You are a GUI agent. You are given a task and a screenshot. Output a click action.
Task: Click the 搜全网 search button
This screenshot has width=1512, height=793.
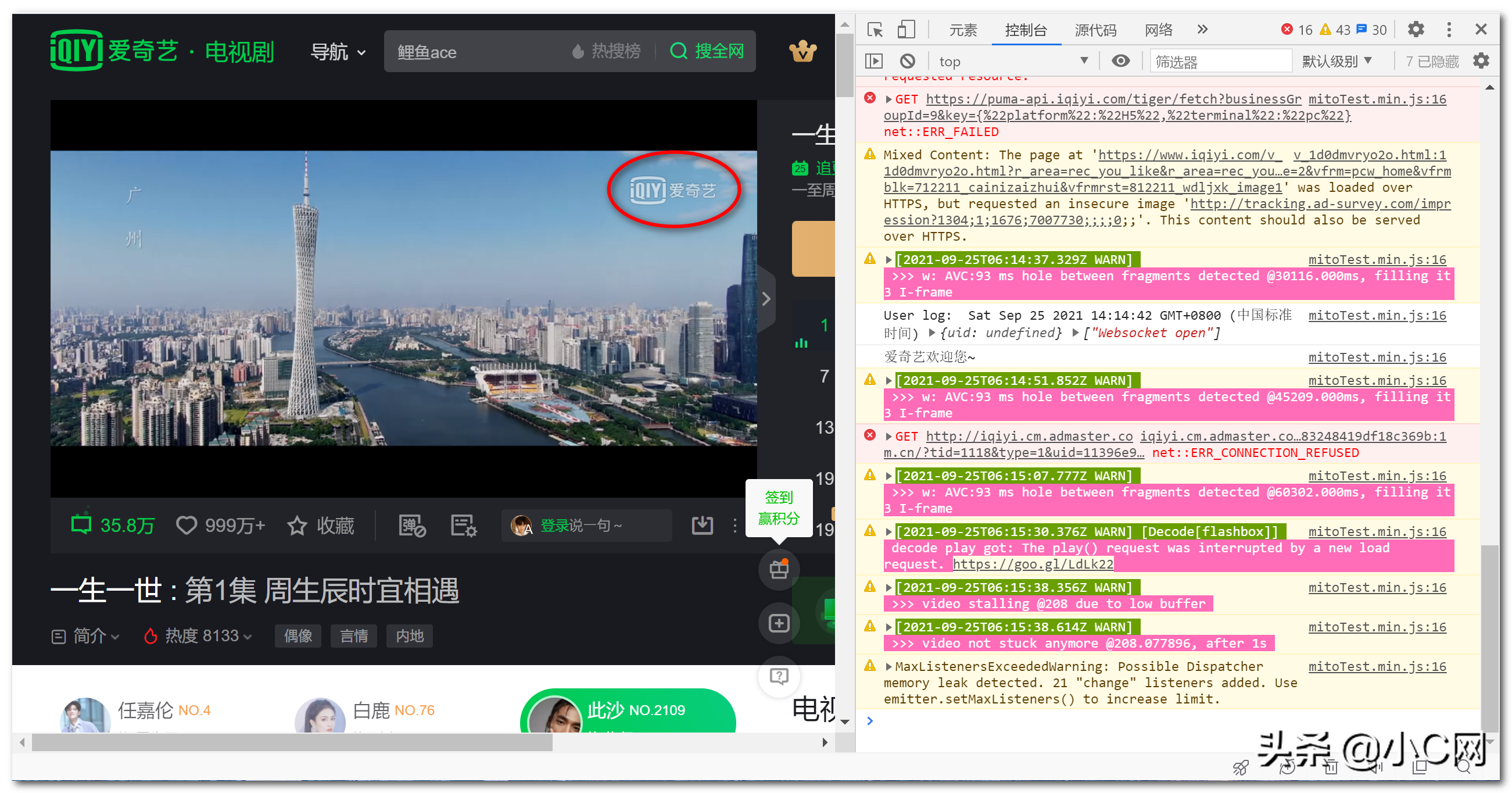click(707, 52)
